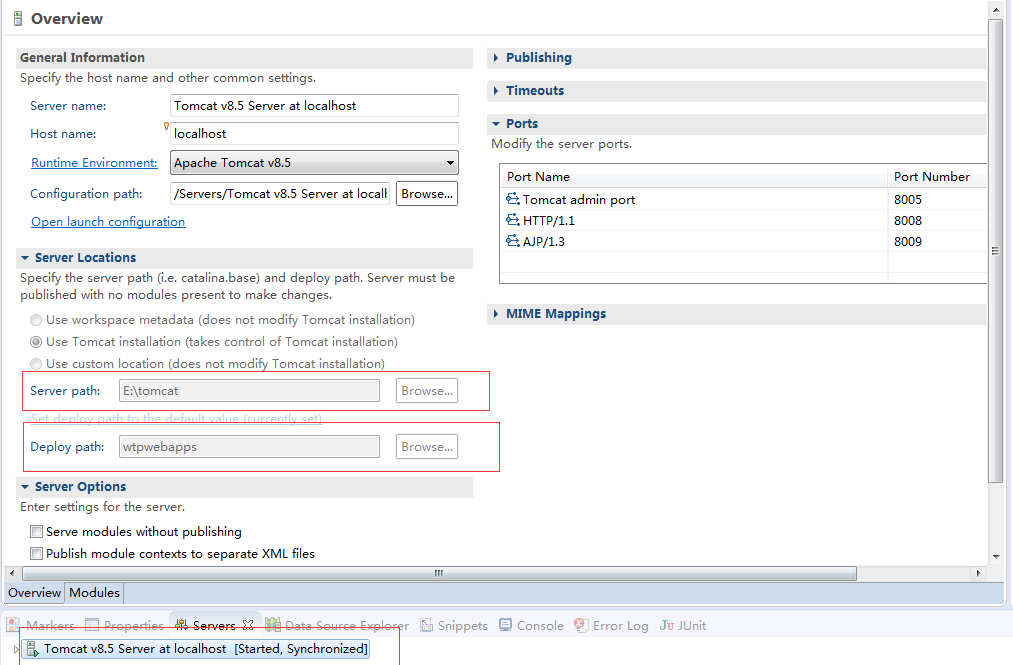Viewport: 1013px width, 665px height.
Task: Click the Server name input field
Action: [315, 105]
